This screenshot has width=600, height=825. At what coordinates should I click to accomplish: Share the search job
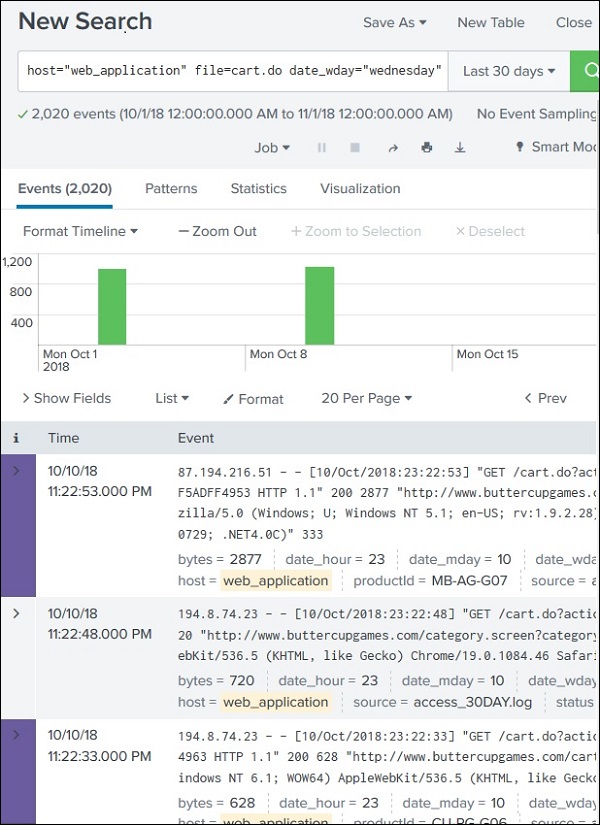point(393,147)
